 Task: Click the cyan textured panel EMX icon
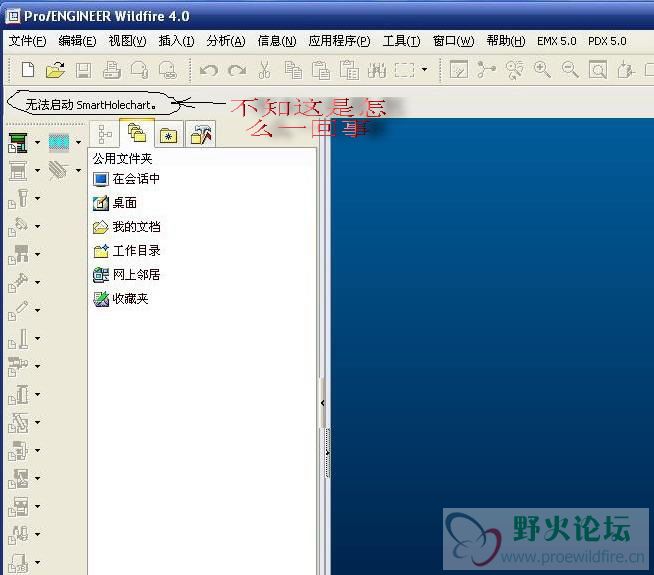click(x=59, y=142)
